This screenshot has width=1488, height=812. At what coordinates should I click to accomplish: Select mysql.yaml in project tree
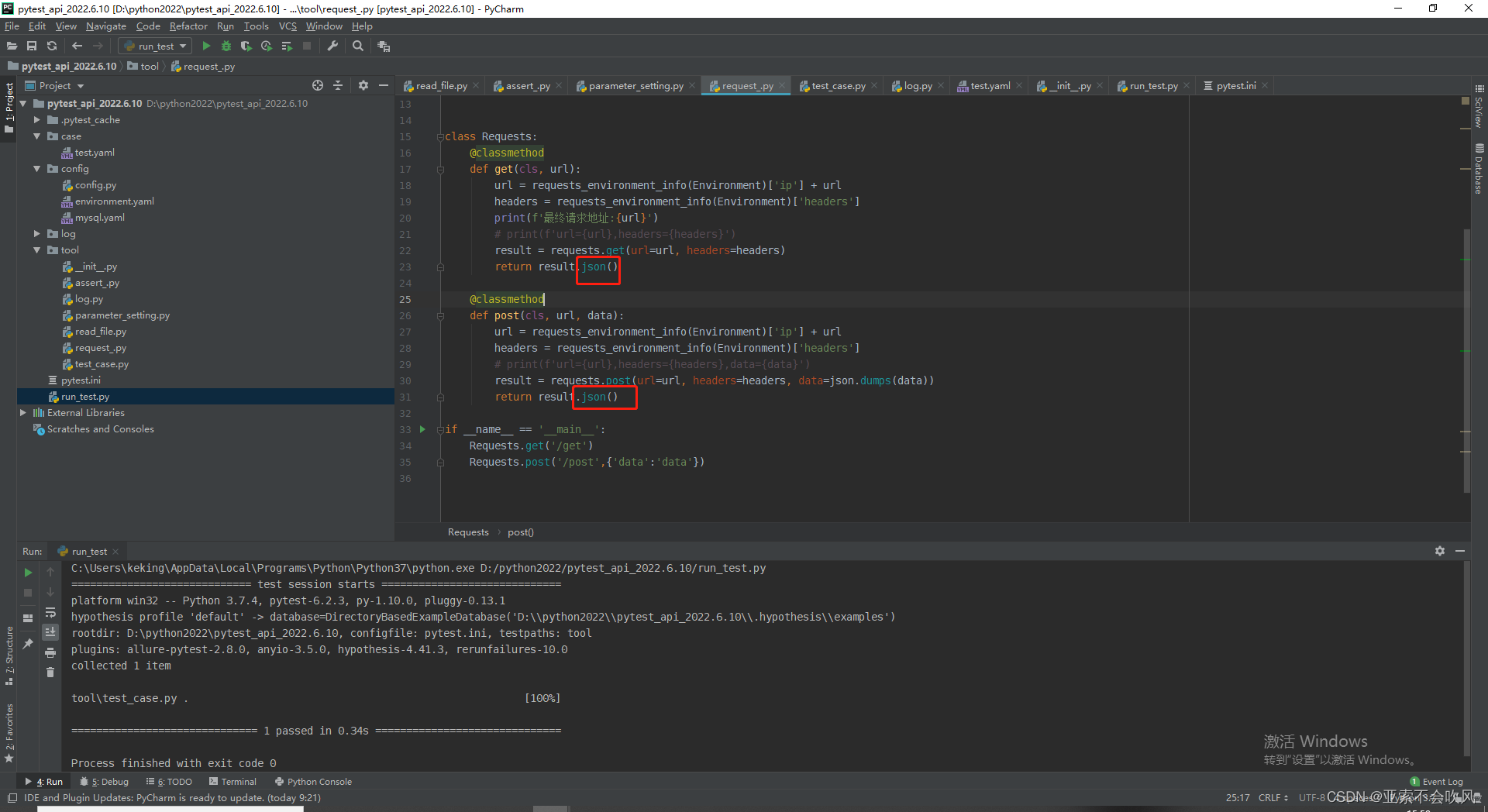click(99, 218)
